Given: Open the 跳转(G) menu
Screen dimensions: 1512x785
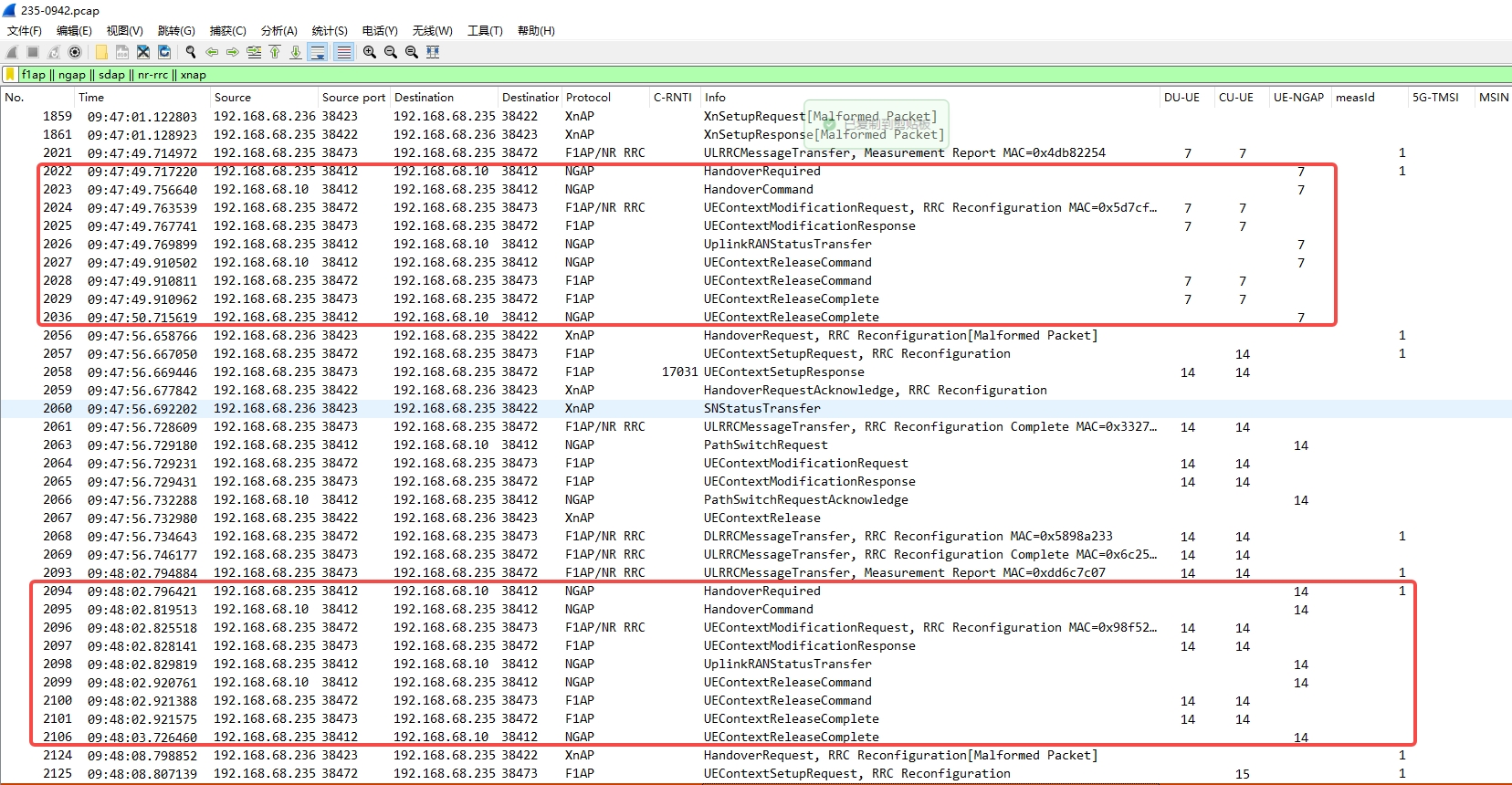Looking at the screenshot, I should click(x=176, y=31).
